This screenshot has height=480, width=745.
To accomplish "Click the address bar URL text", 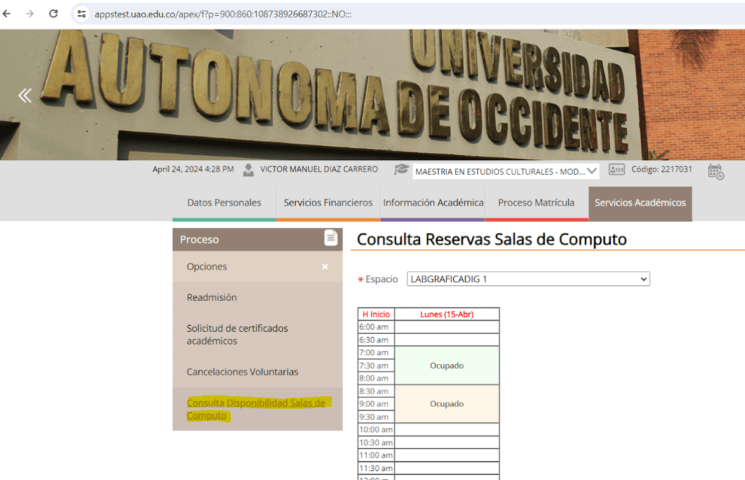I will click(x=223, y=14).
